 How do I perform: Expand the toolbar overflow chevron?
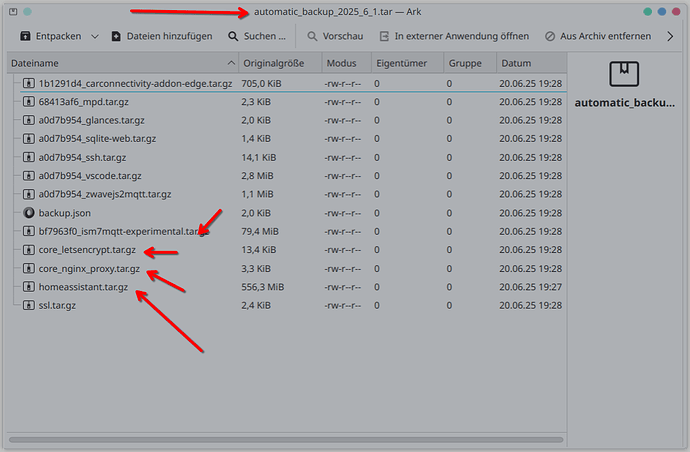tap(670, 36)
